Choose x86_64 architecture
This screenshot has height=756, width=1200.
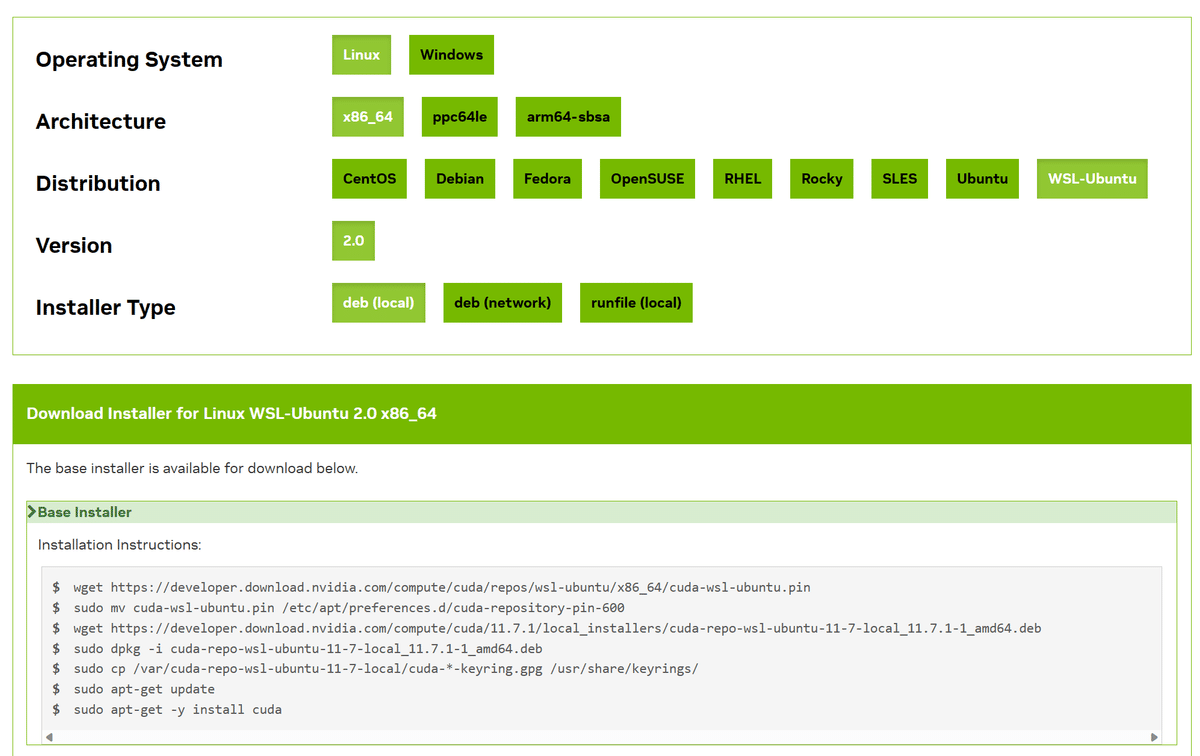click(x=368, y=117)
